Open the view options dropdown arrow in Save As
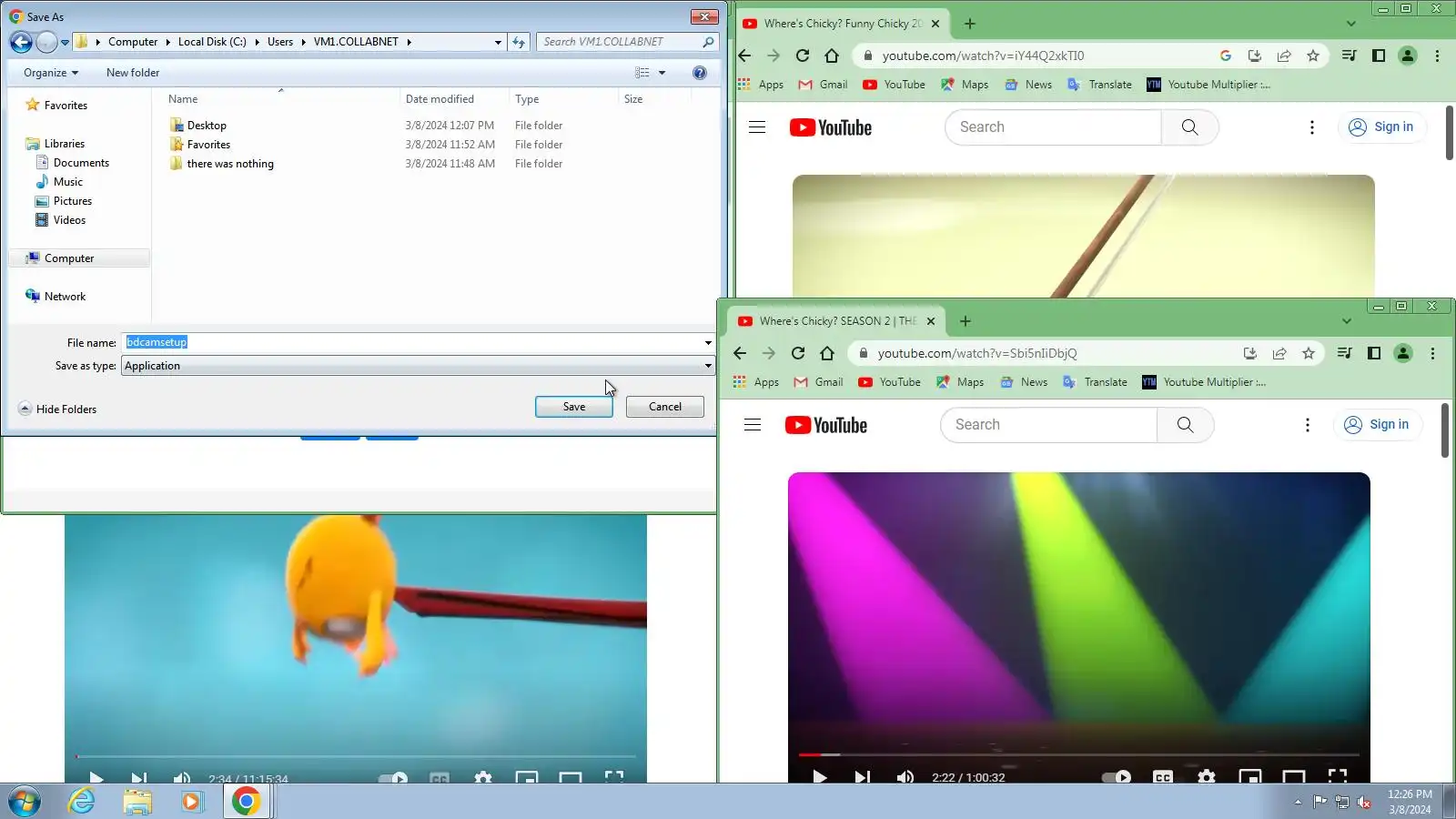This screenshot has width=1456, height=819. tap(662, 73)
